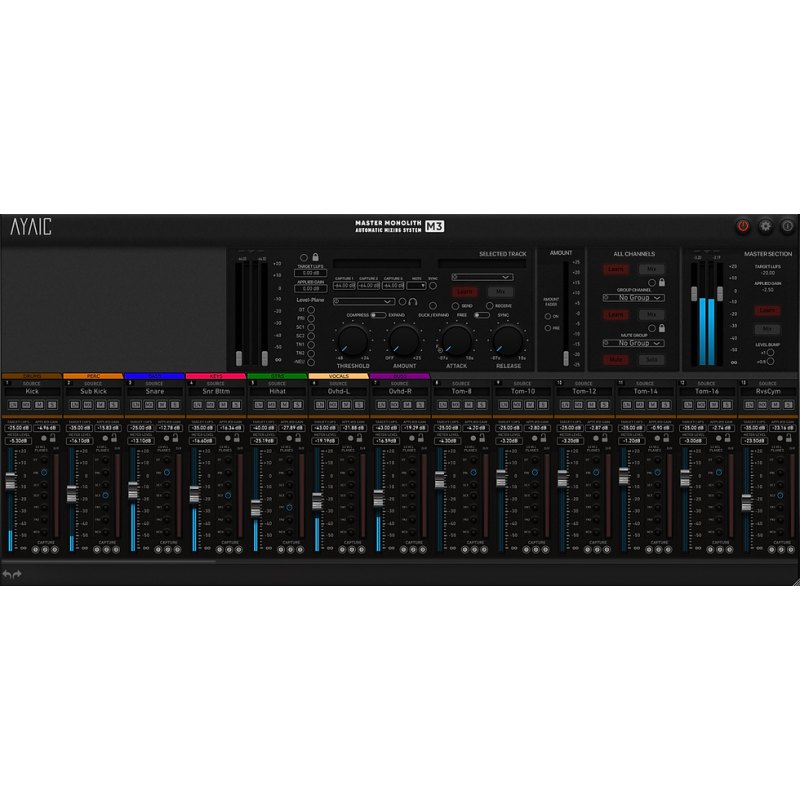
Task: Click the red power button
Action: point(743,226)
